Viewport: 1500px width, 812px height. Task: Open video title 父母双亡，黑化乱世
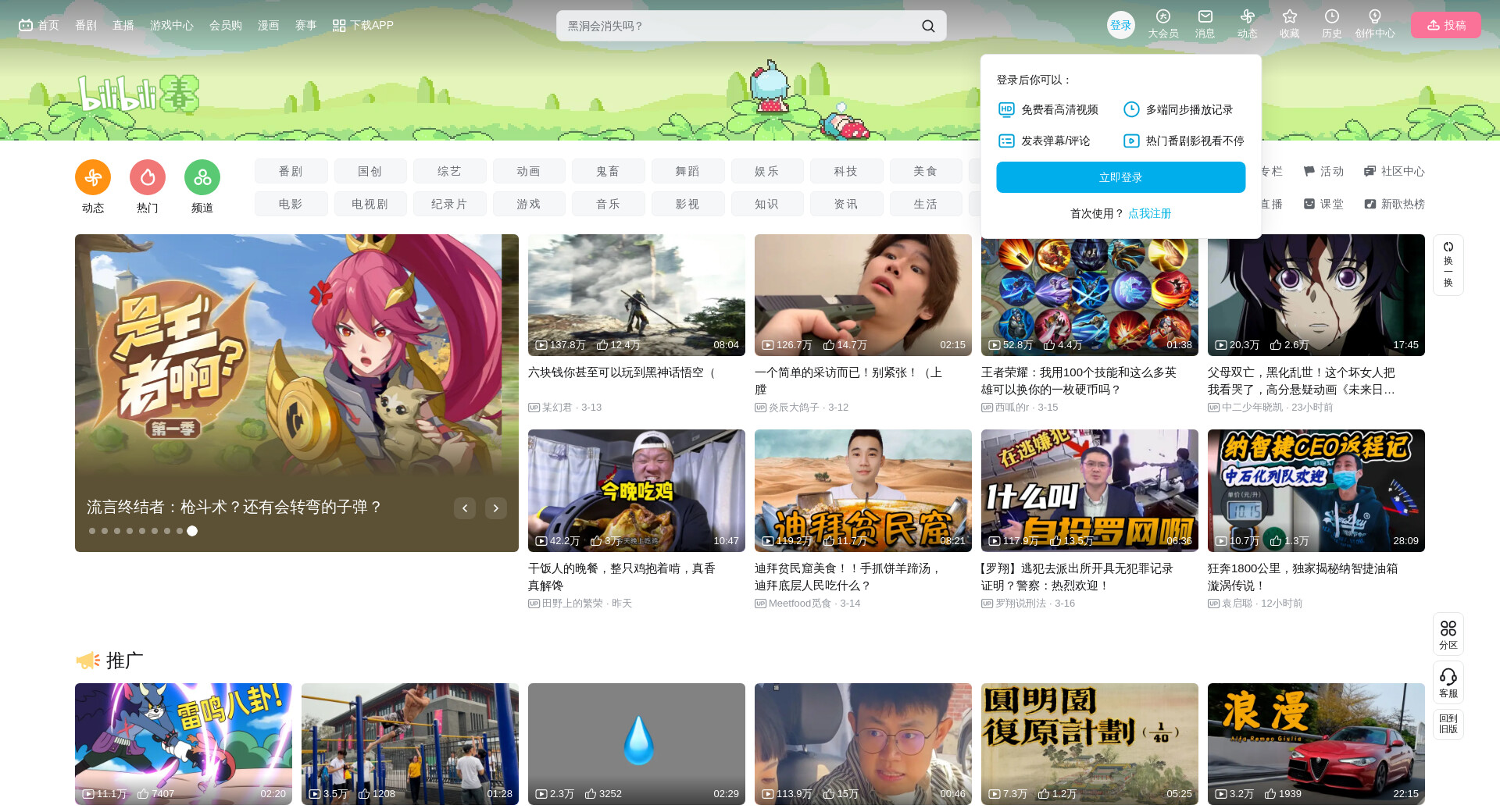point(1302,381)
